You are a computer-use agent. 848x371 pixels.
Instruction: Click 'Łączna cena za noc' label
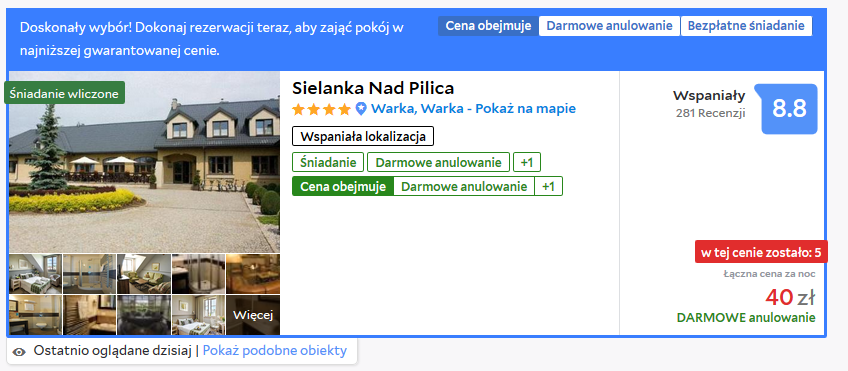click(770, 274)
